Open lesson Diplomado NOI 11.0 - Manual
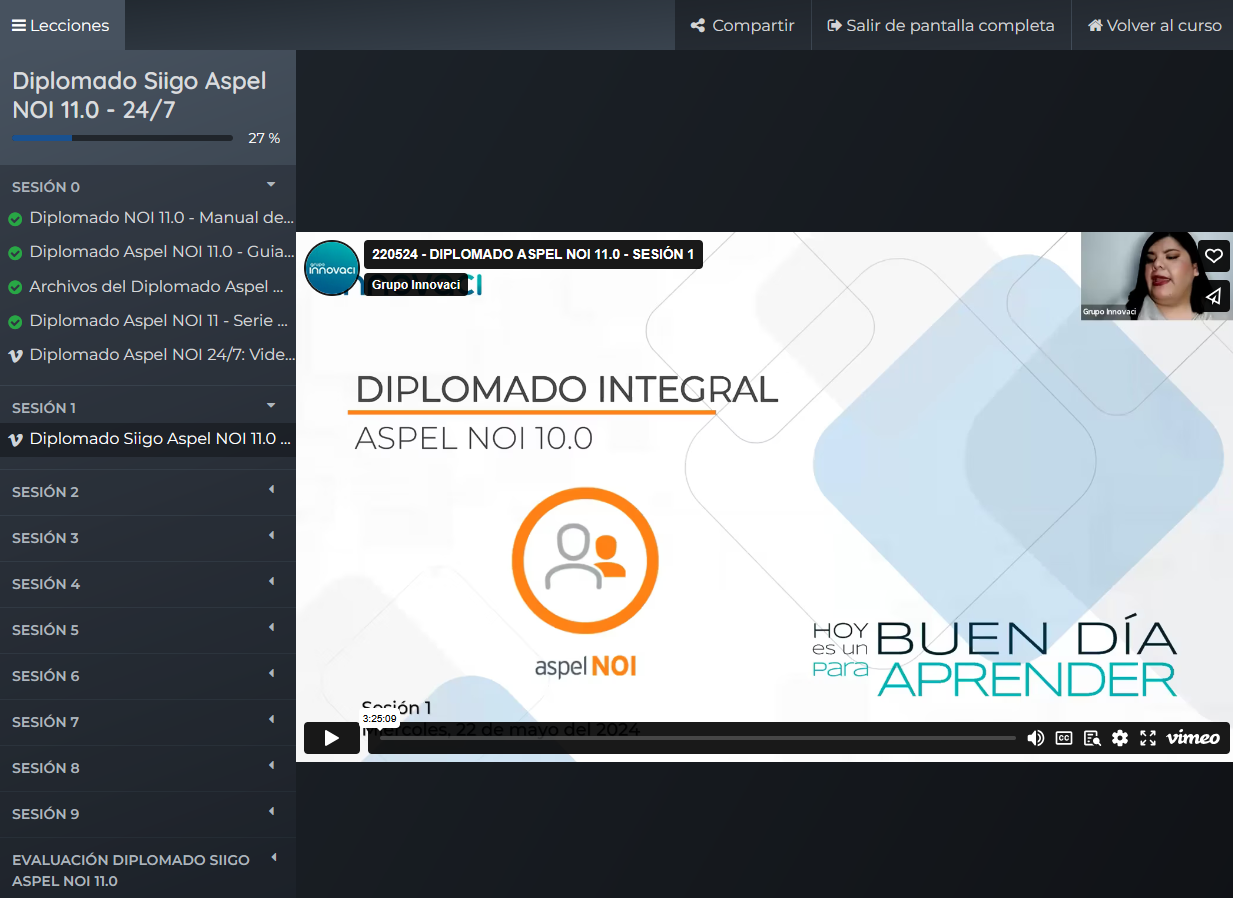 (x=162, y=217)
